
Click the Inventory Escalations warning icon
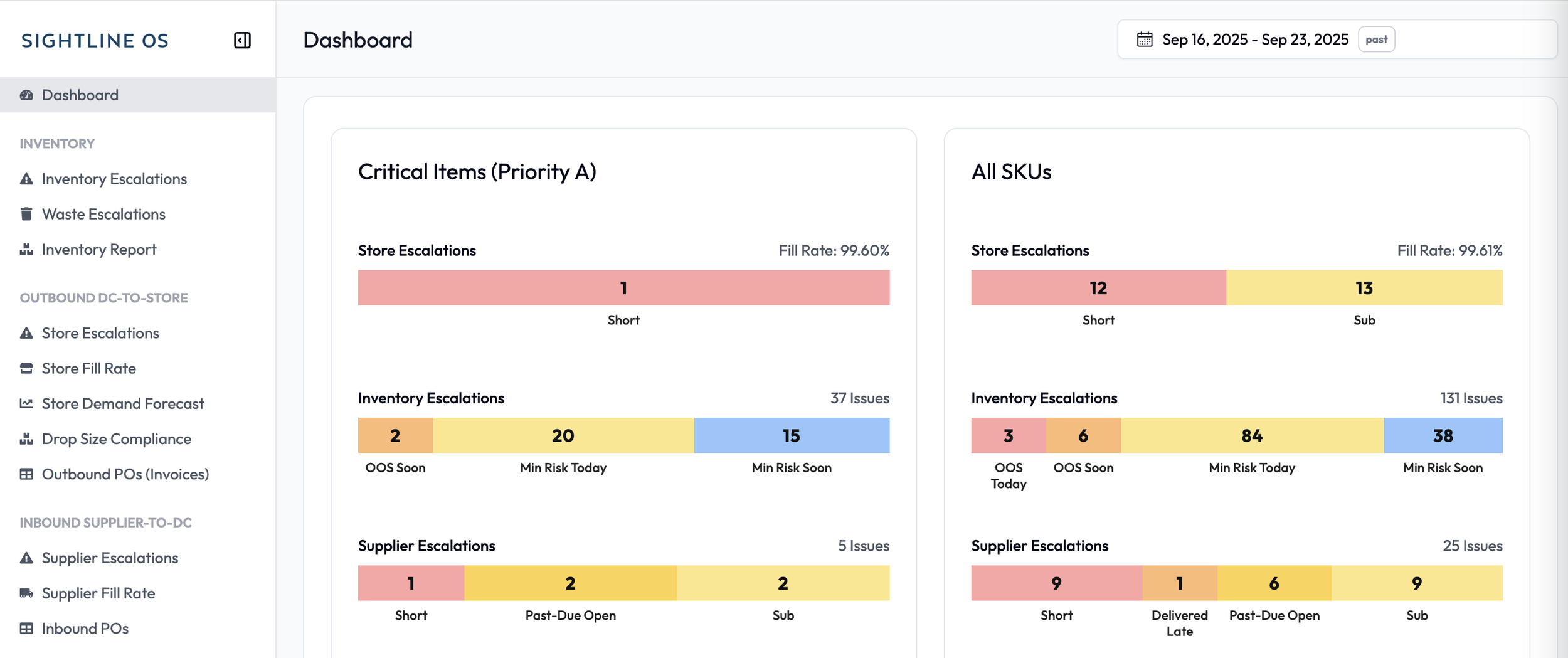tap(26, 179)
